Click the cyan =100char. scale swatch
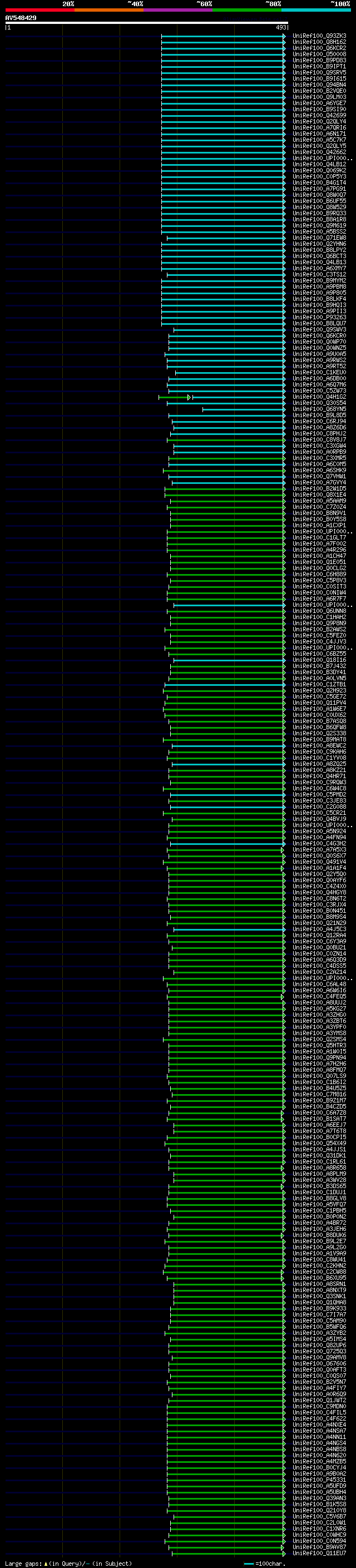Viewport: 356px width, 1568px height. pos(248,1564)
